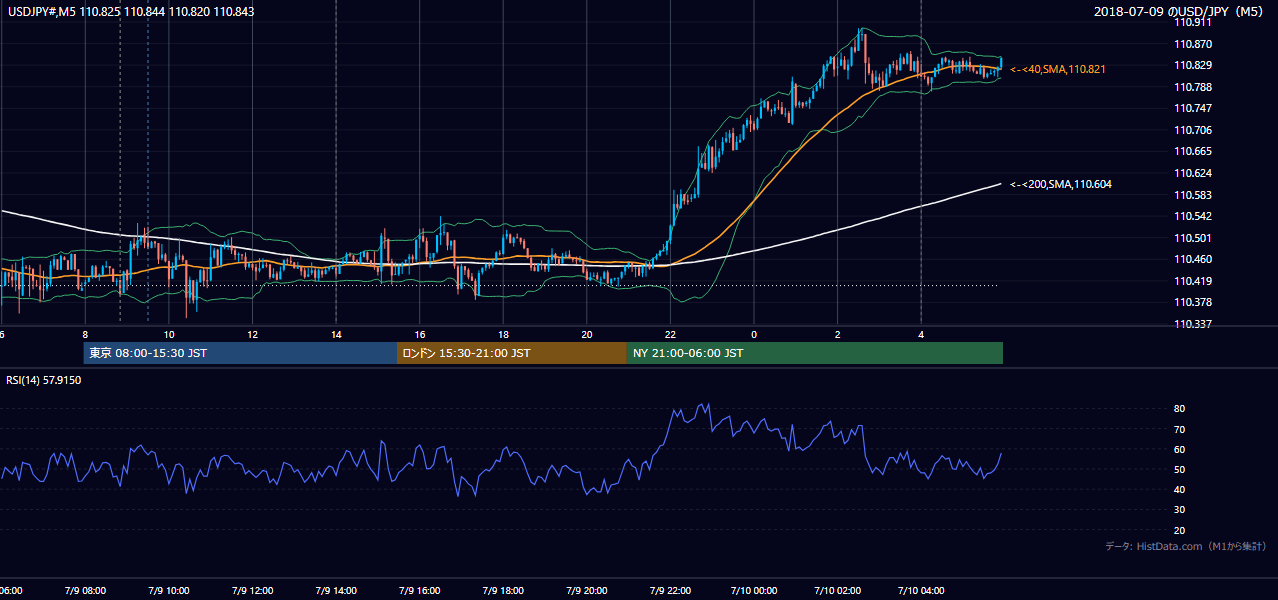Click the 7/9 10:00 time axis label
This screenshot has width=1278, height=600.
tap(169, 591)
